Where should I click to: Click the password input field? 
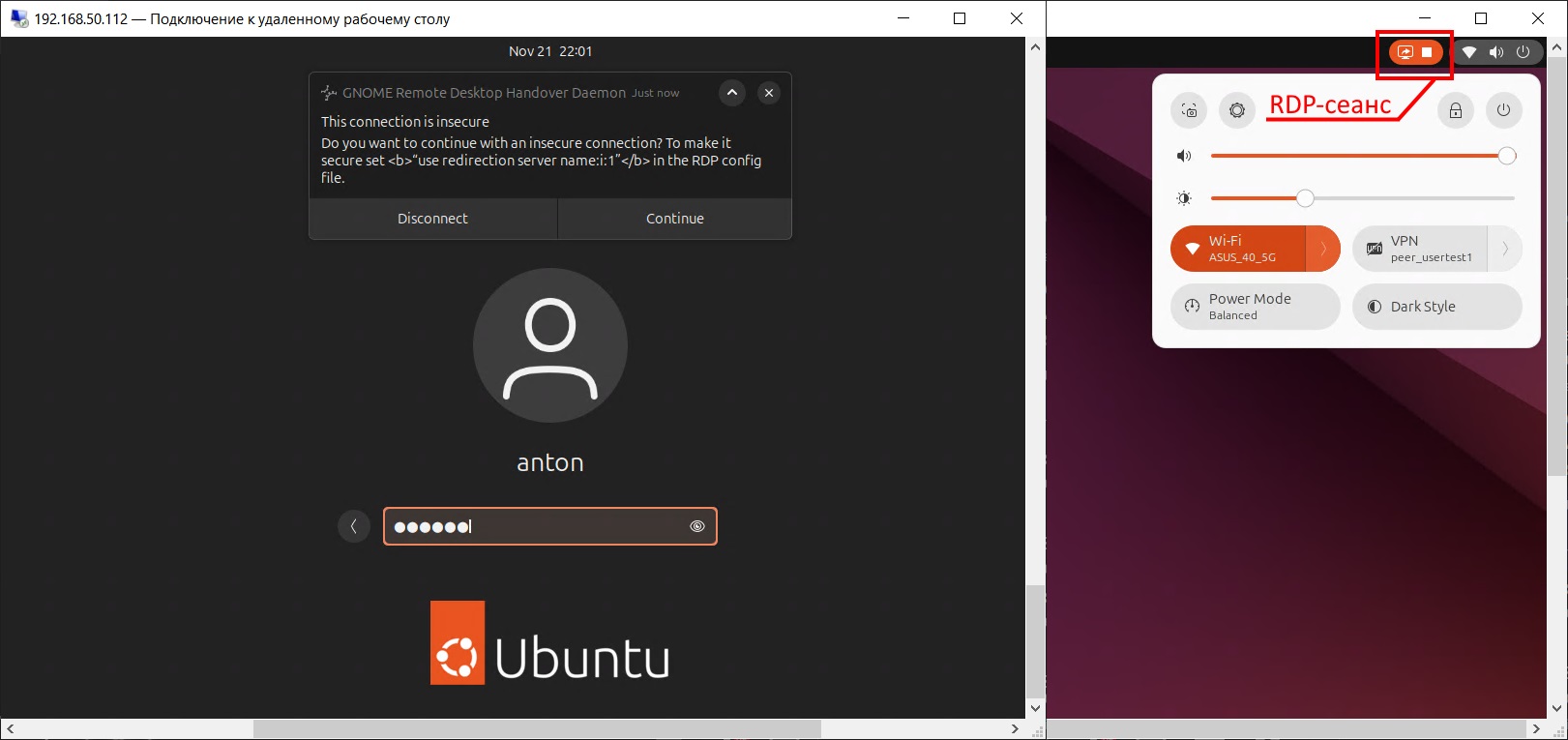[x=549, y=526]
